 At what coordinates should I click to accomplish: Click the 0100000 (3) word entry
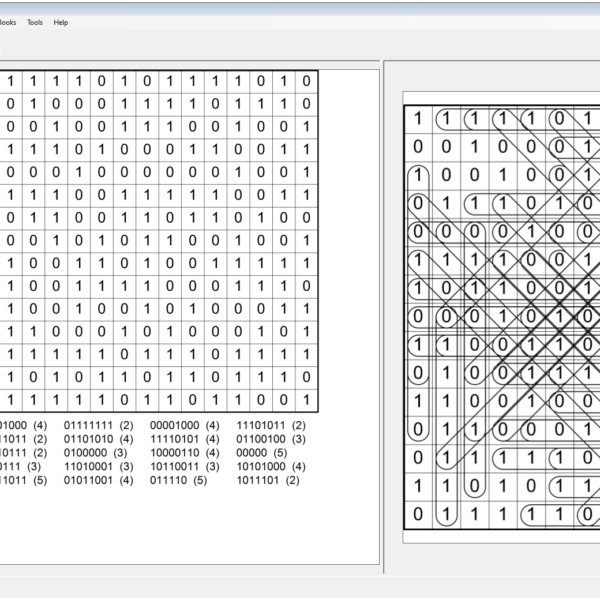95,453
